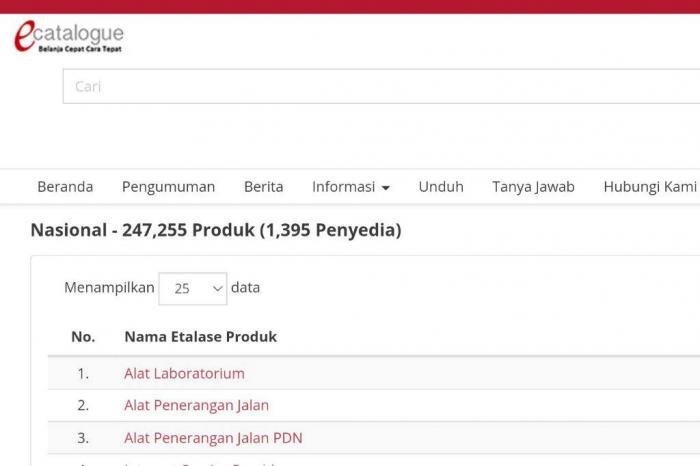Select the Nasional 247,255 Produk heading

coord(216,230)
